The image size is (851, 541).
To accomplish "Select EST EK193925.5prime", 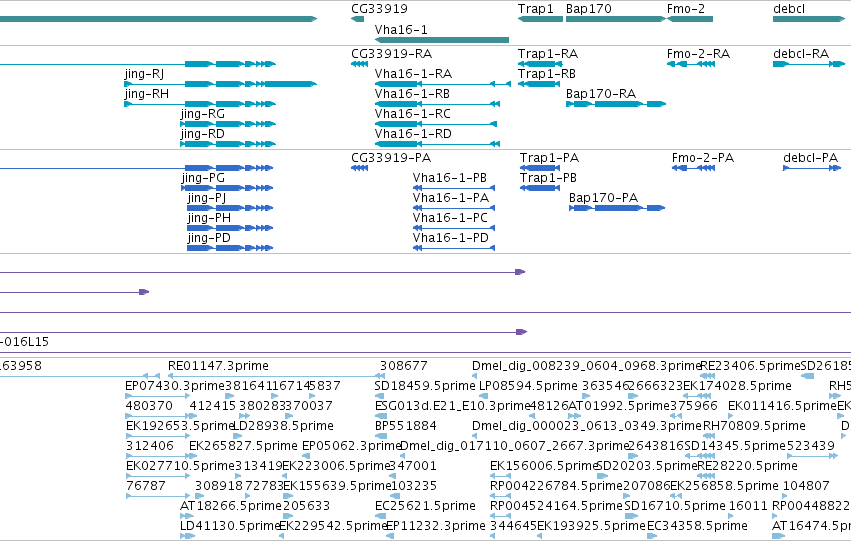I will [x=592, y=526].
